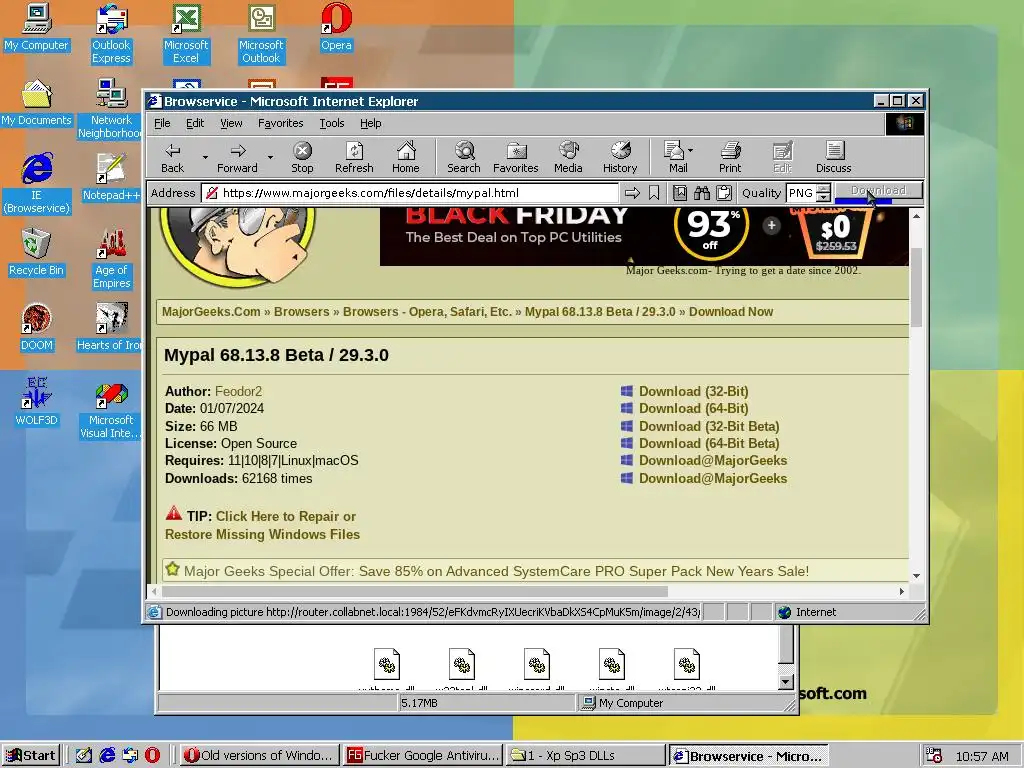The width and height of the screenshot is (1024, 768).
Task: Click the Quality spinner up arrow
Action: point(824,189)
